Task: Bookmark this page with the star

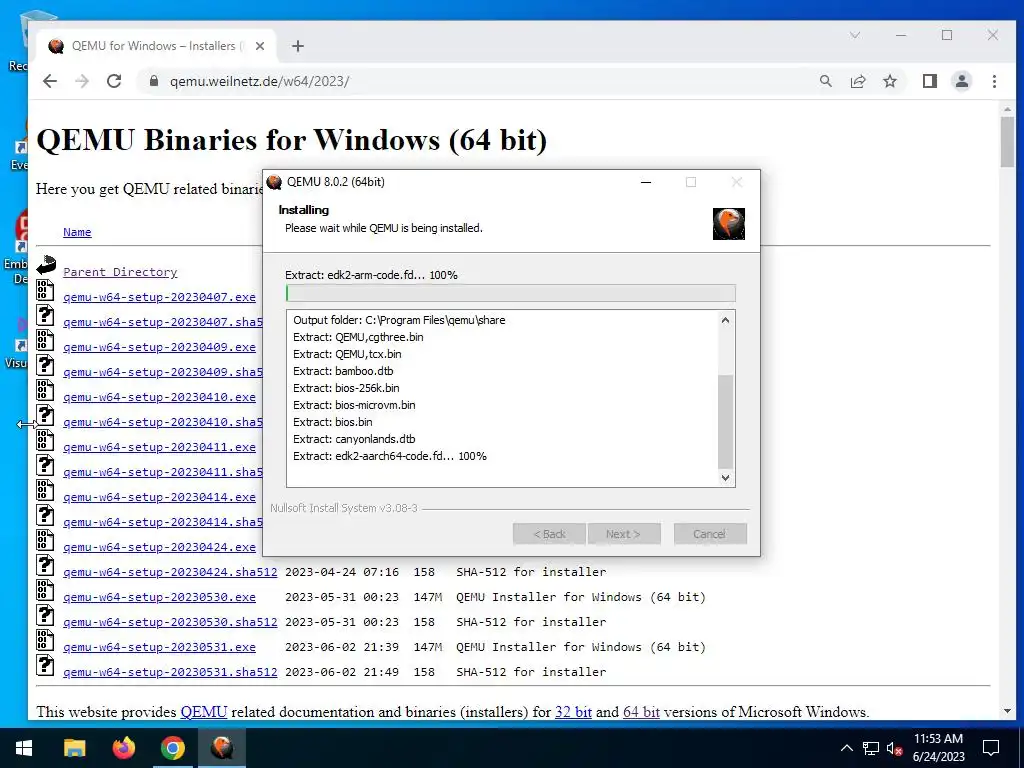Action: pyautogui.click(x=889, y=81)
